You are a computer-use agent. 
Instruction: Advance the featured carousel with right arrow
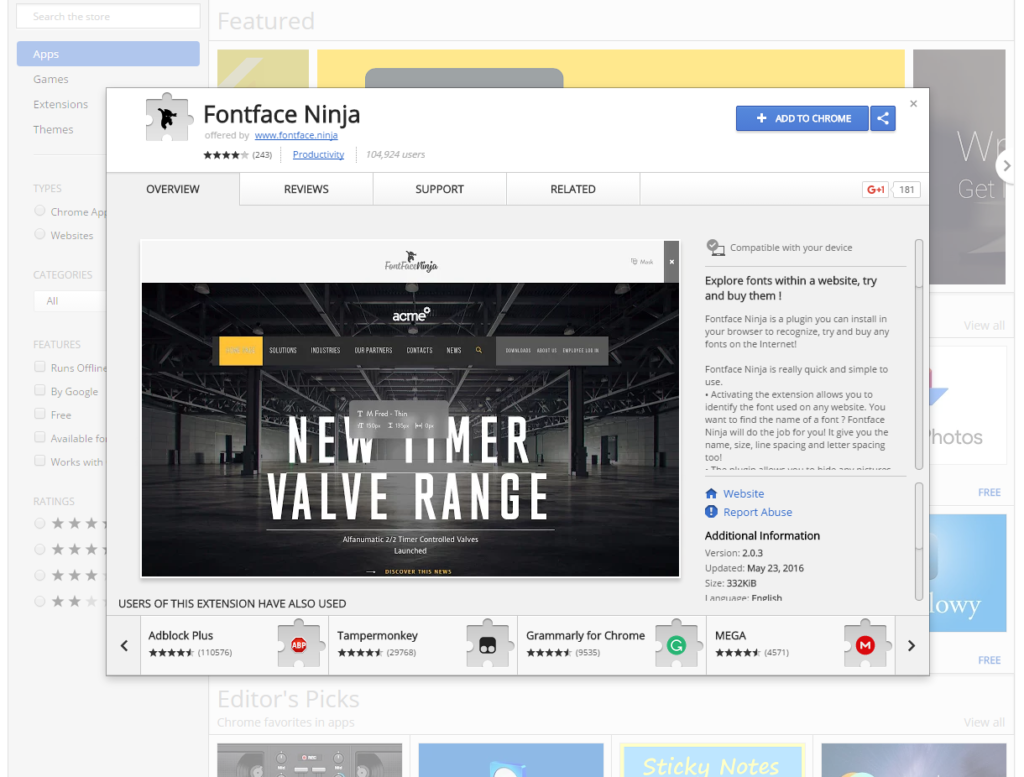(x=1006, y=166)
